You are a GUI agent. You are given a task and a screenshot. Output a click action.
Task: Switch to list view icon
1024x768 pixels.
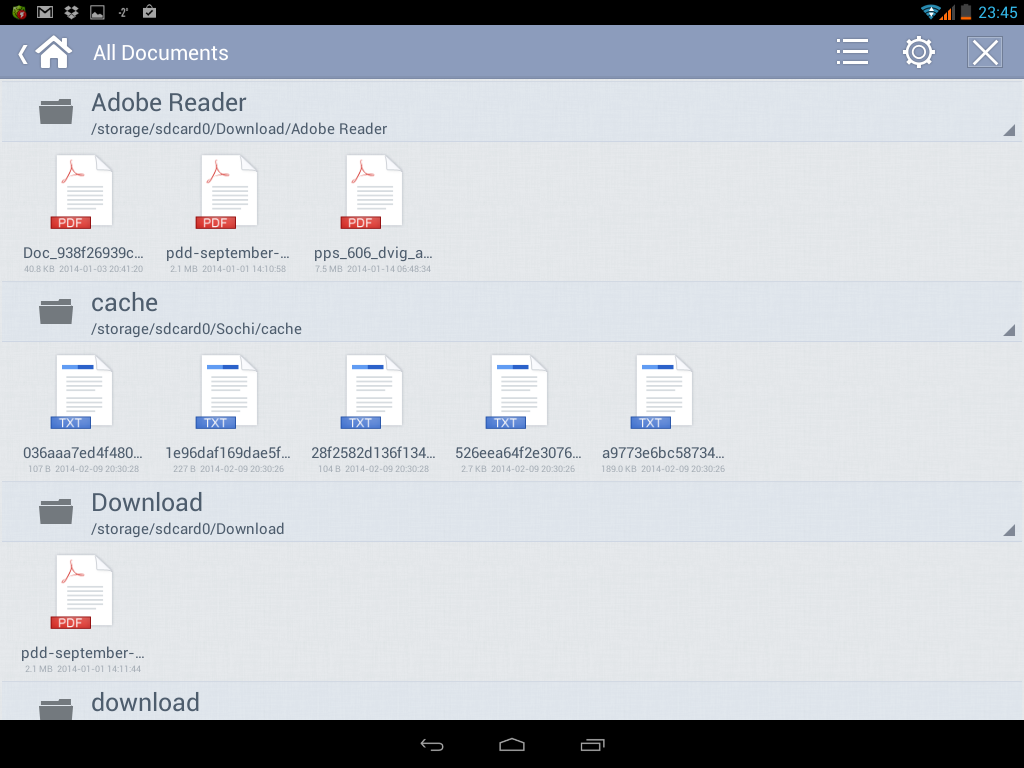pyautogui.click(x=852, y=52)
